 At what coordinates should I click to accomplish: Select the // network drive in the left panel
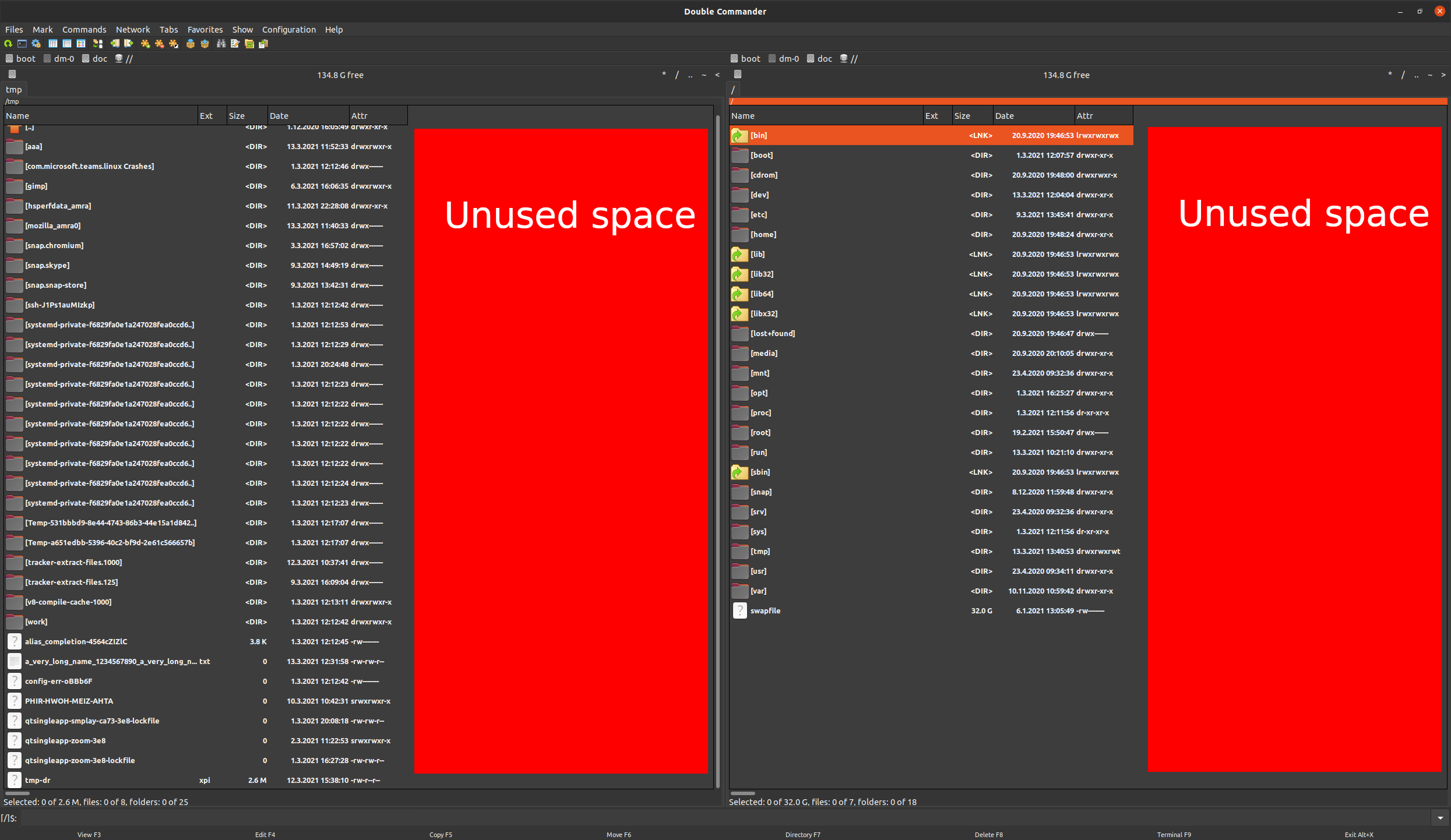(124, 59)
